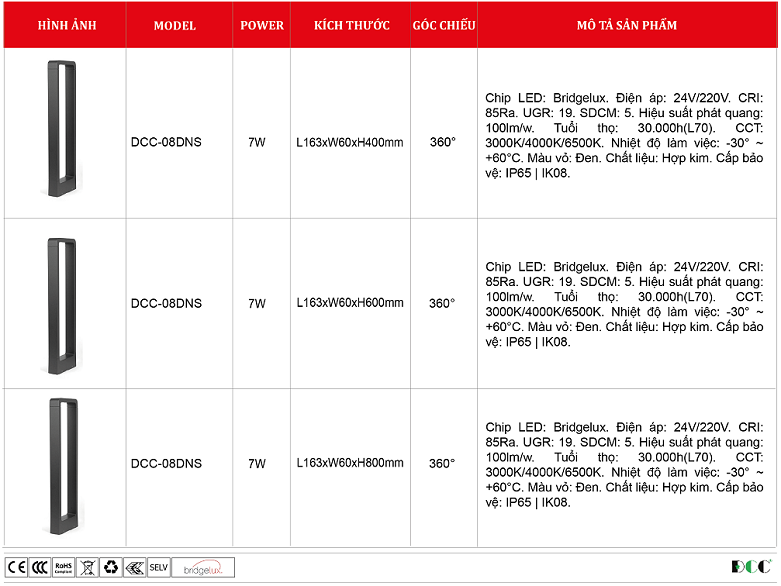
Task: Click the L163xW60xH600mm dimension text
Action: point(350,303)
